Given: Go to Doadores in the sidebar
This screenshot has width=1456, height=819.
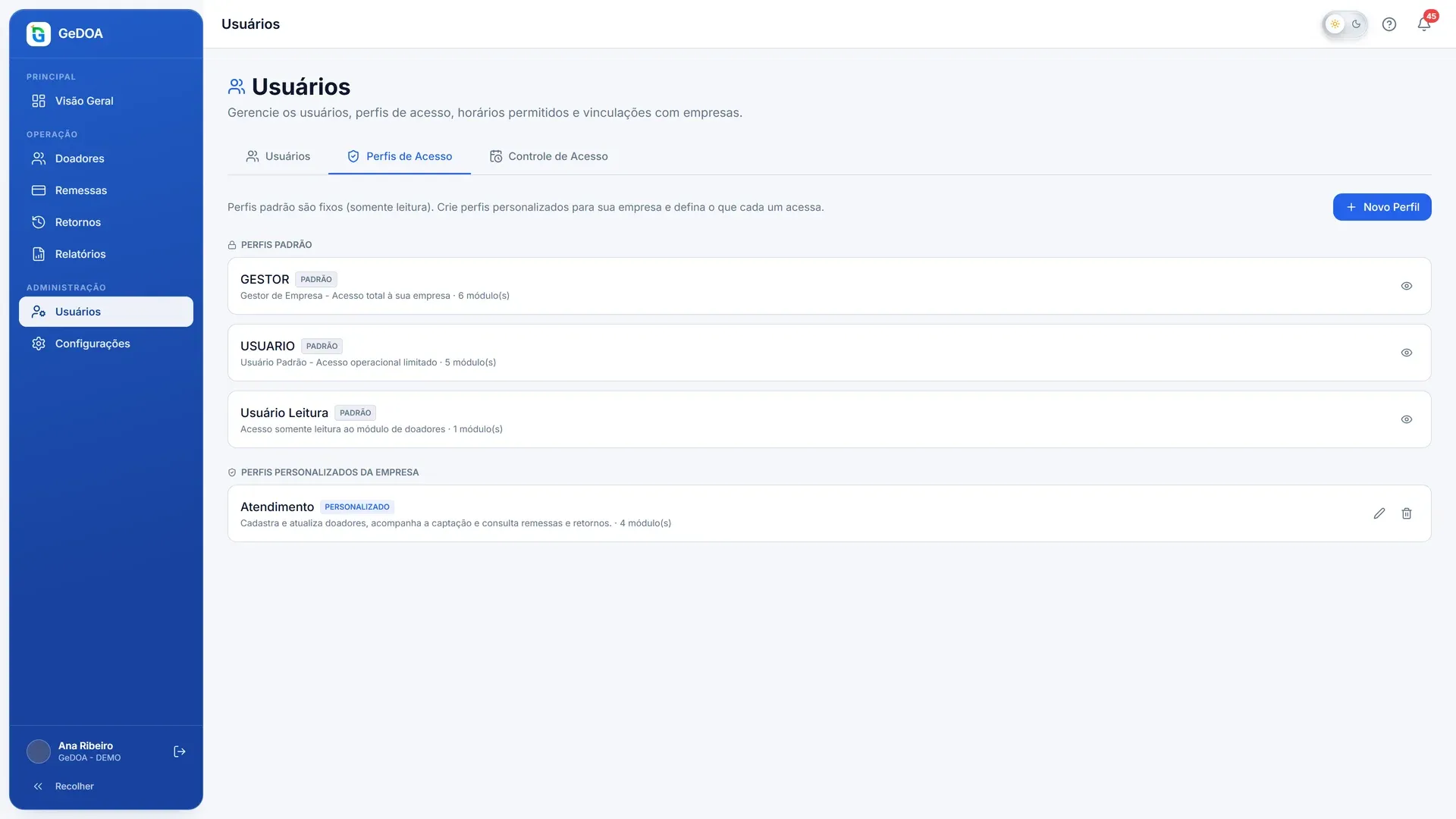Looking at the screenshot, I should [106, 158].
